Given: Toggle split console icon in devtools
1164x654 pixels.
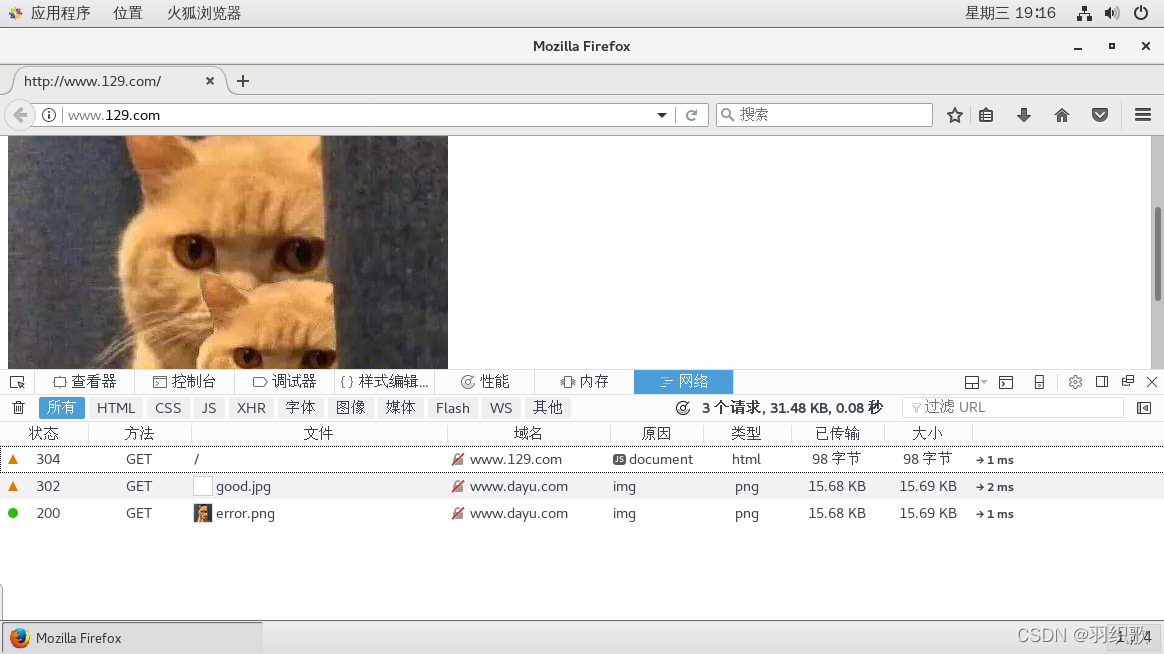Looking at the screenshot, I should pyautogui.click(x=1006, y=382).
